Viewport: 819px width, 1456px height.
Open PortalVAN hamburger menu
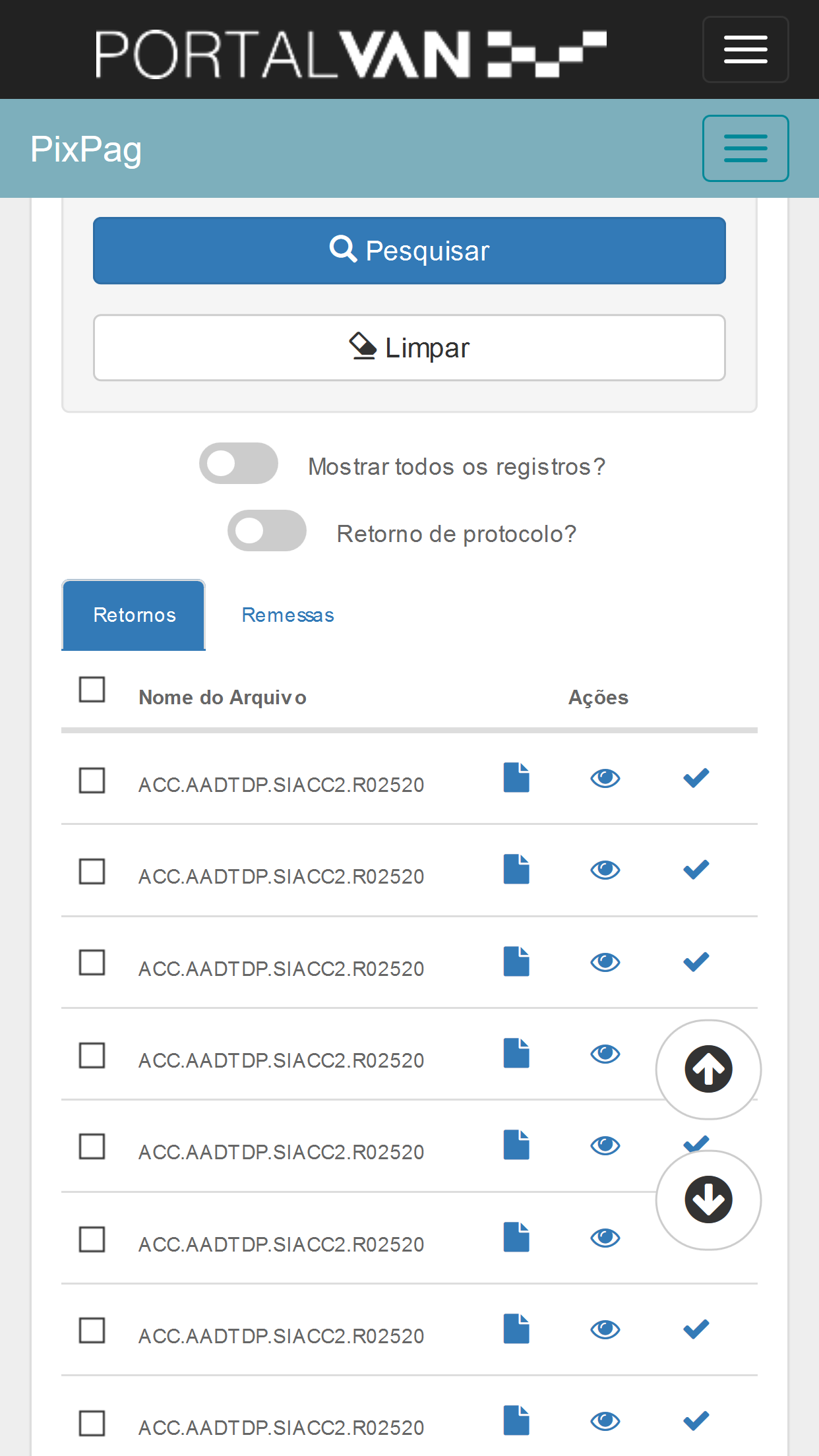click(x=745, y=49)
